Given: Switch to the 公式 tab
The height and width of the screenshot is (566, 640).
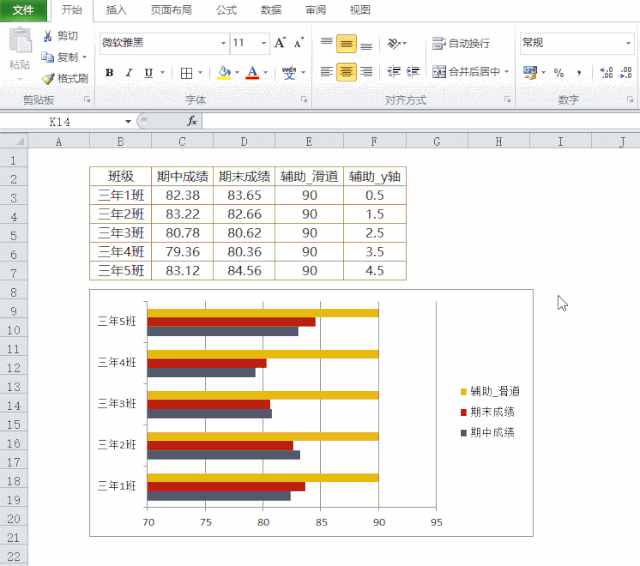Looking at the screenshot, I should 227,10.
